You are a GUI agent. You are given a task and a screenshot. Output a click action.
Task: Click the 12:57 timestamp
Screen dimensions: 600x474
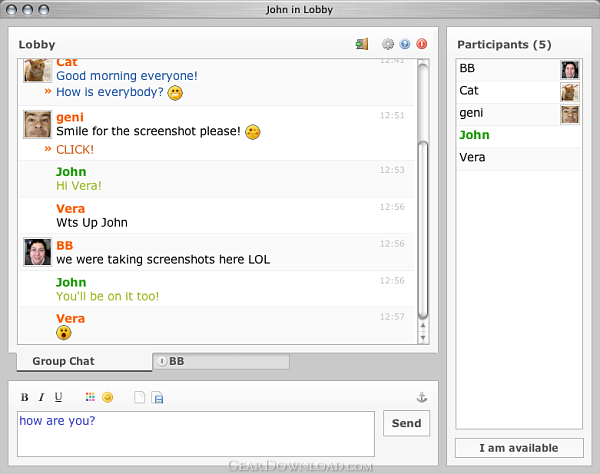392,317
